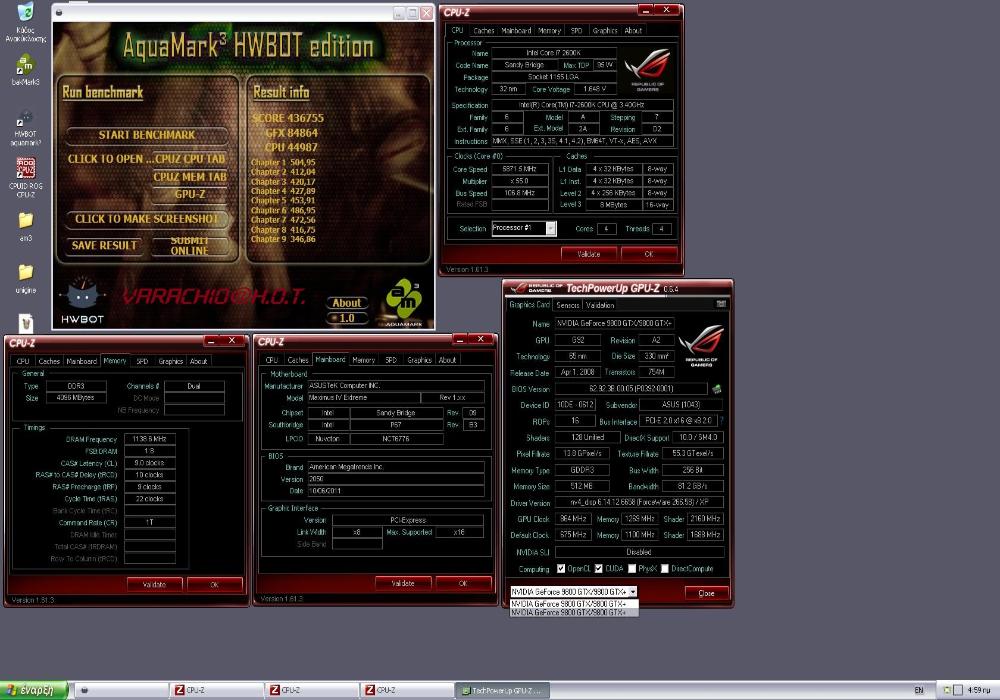Select the HWBOT aquamark3 desktop shortcut
Viewport: 1000px width, 700px height.
(x=26, y=119)
